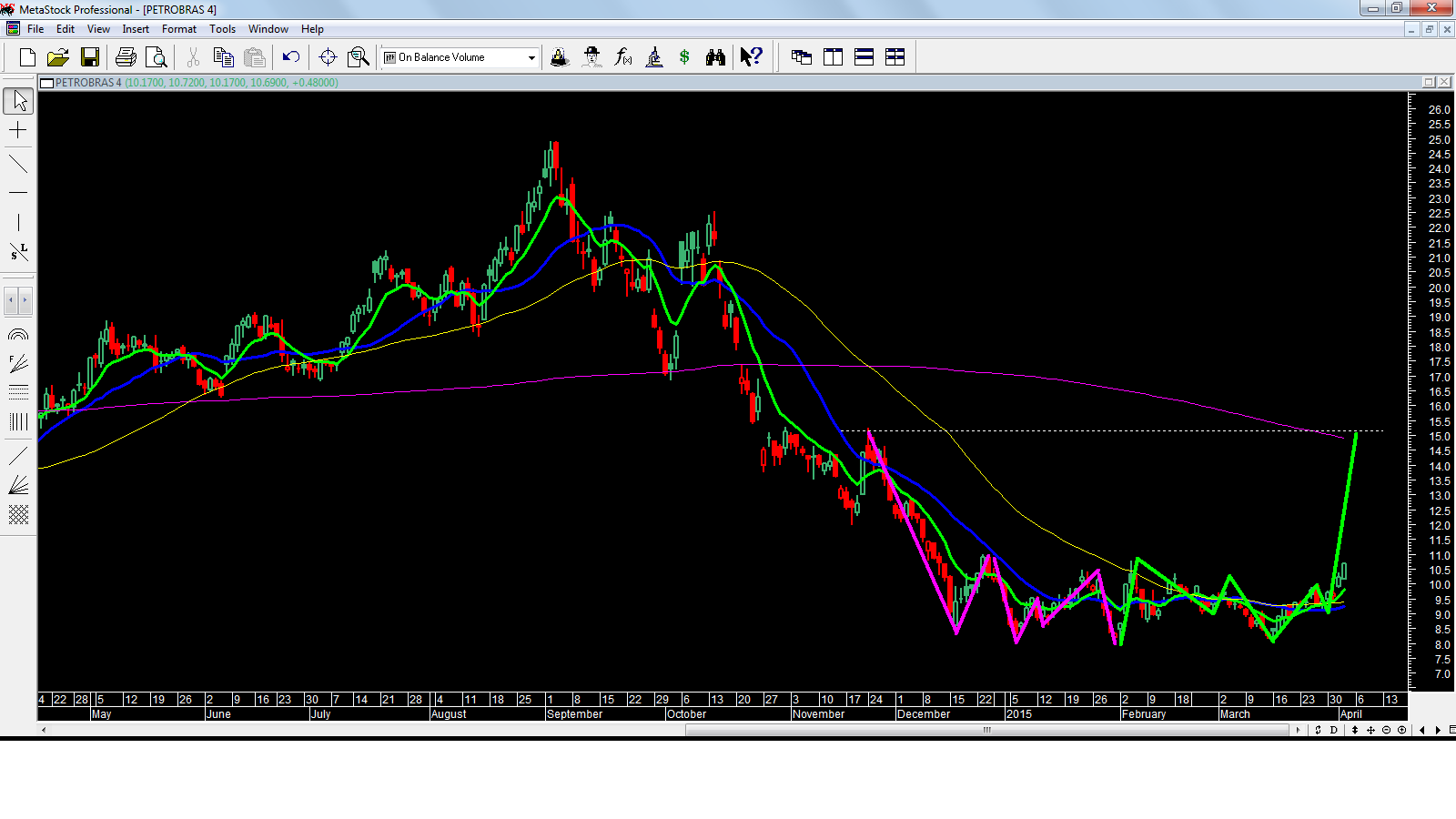The width and height of the screenshot is (1456, 819).
Task: Create a new chart with New icon
Action: (x=27, y=57)
